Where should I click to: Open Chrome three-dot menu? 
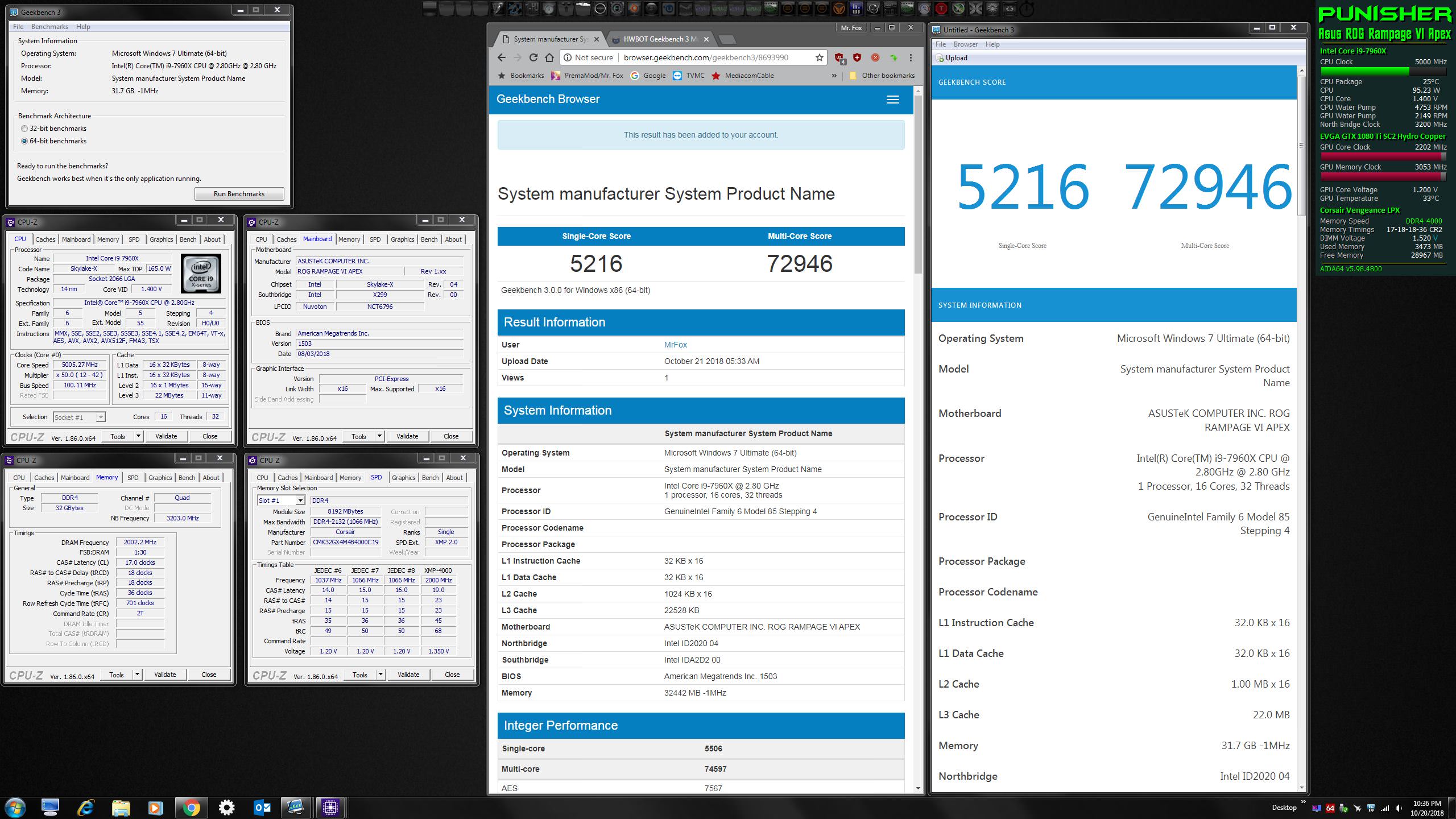pos(911,57)
